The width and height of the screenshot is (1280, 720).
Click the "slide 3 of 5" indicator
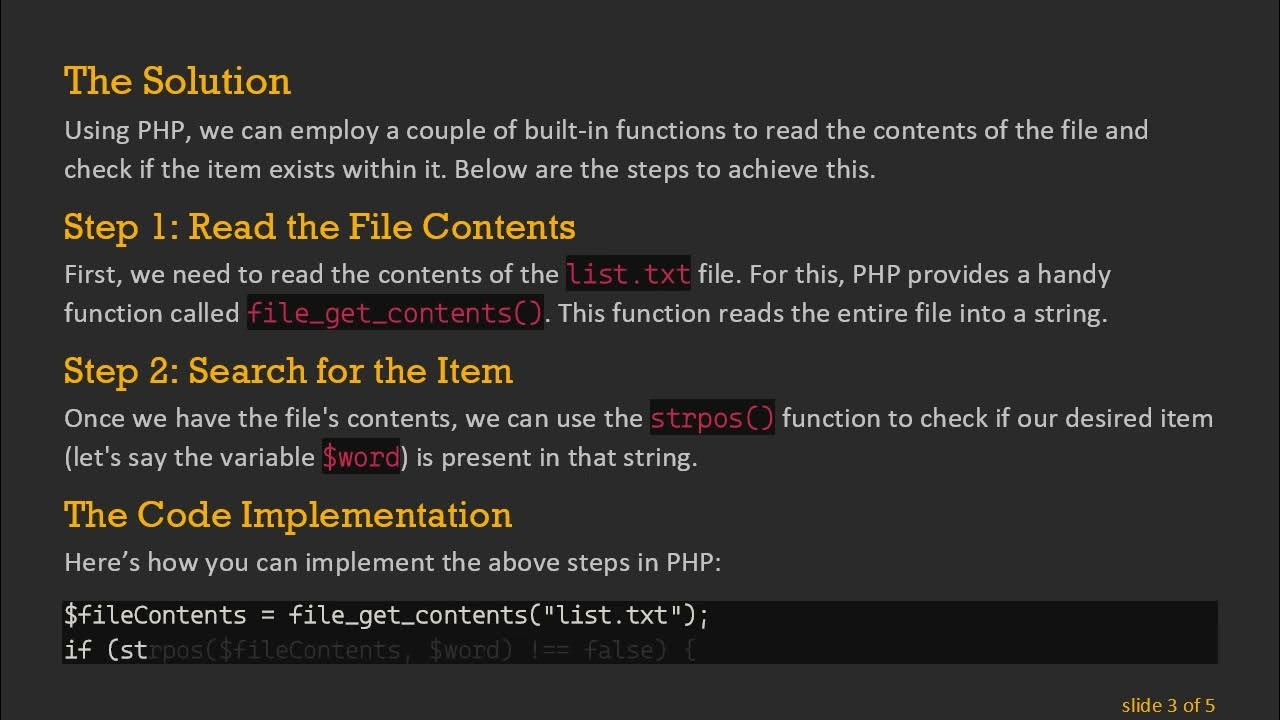pyautogui.click(x=1168, y=705)
